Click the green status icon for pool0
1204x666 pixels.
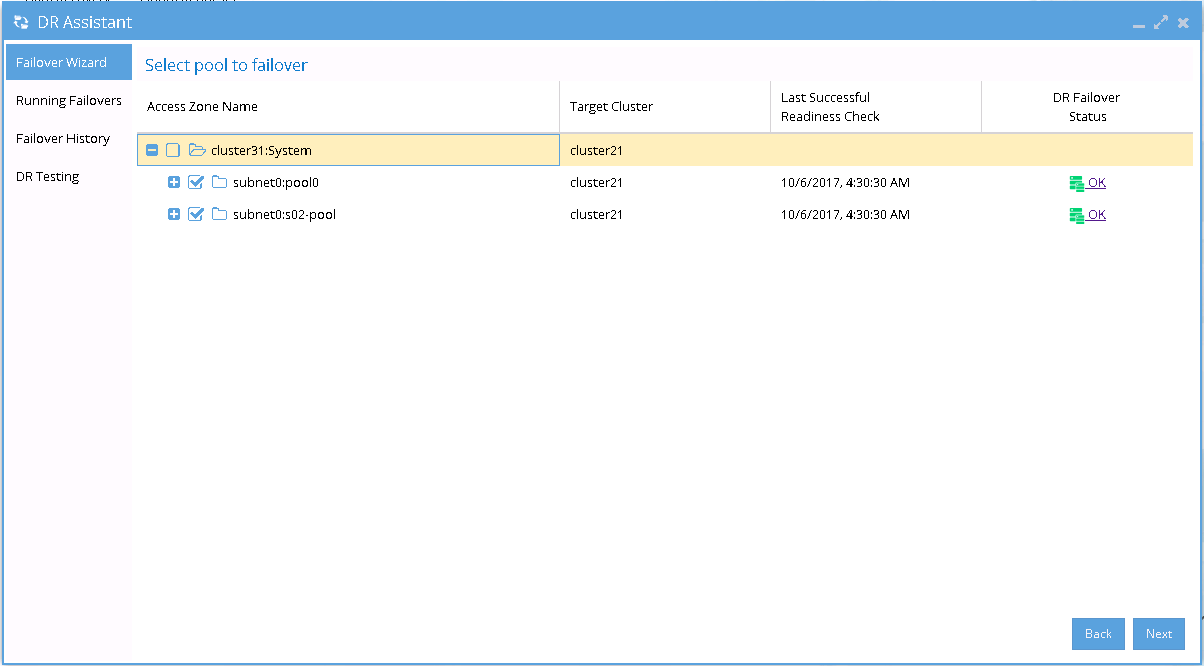(1076, 183)
